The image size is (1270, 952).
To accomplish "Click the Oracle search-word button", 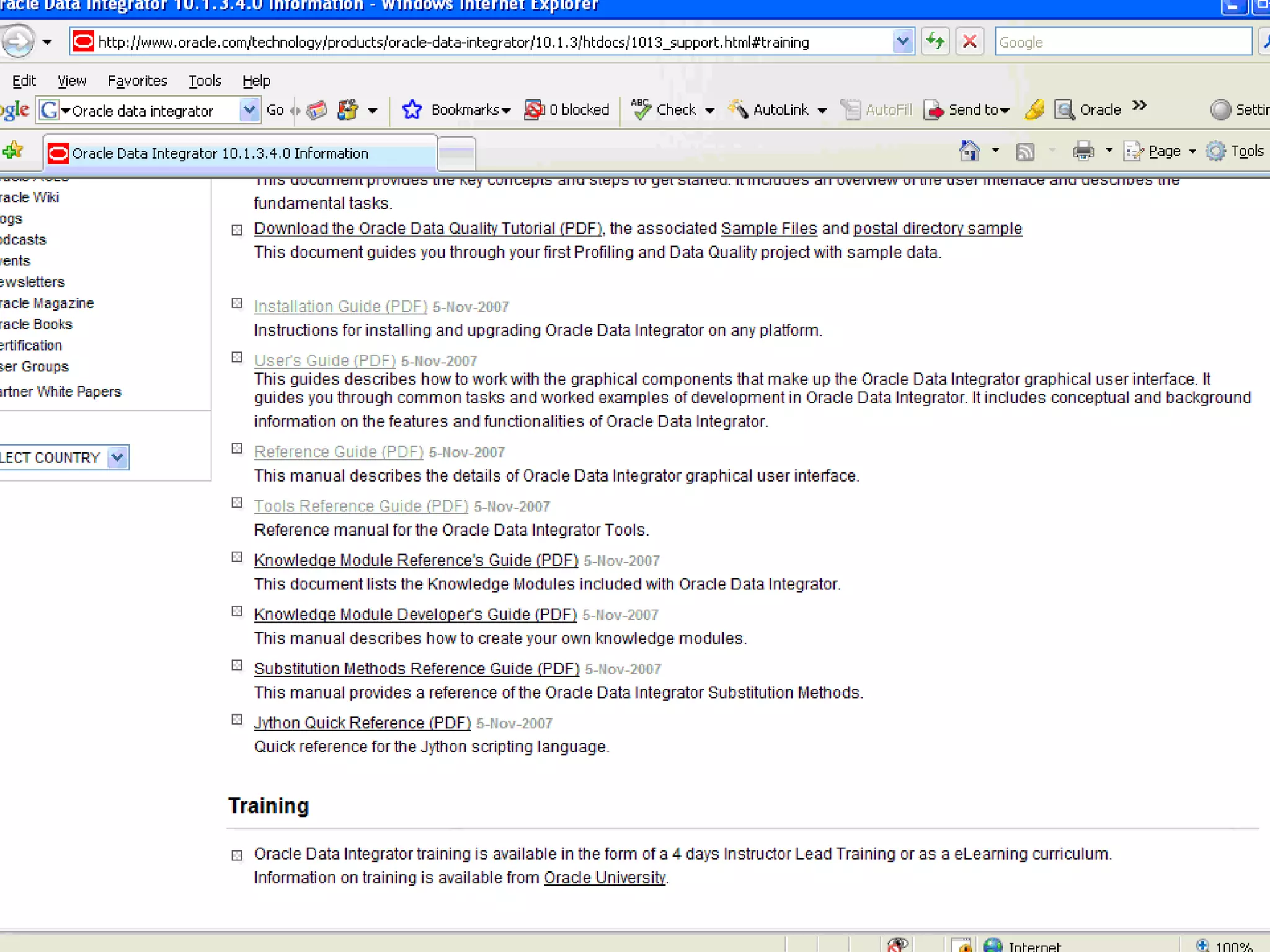I will (1088, 110).
